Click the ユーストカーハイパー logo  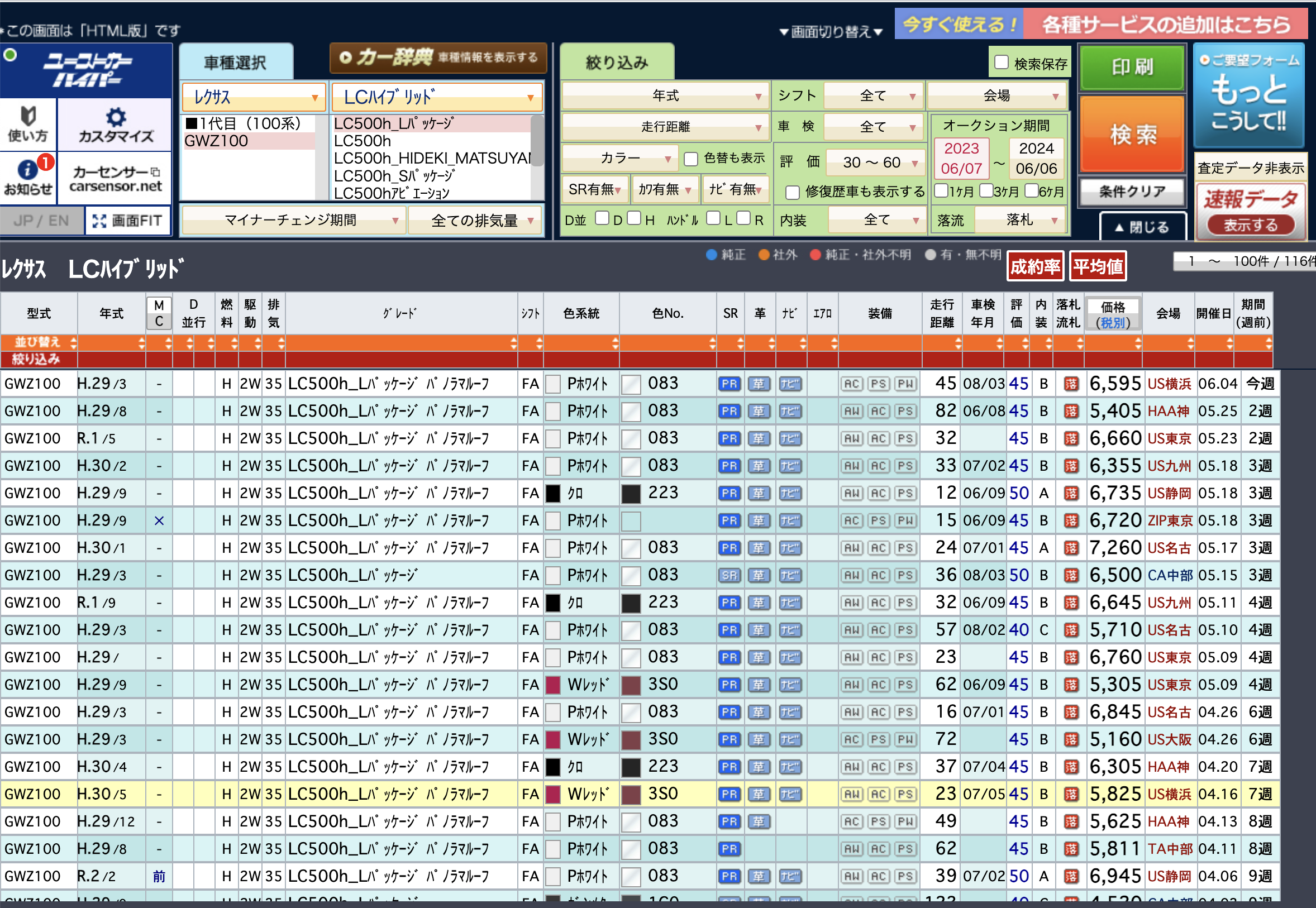tap(87, 70)
